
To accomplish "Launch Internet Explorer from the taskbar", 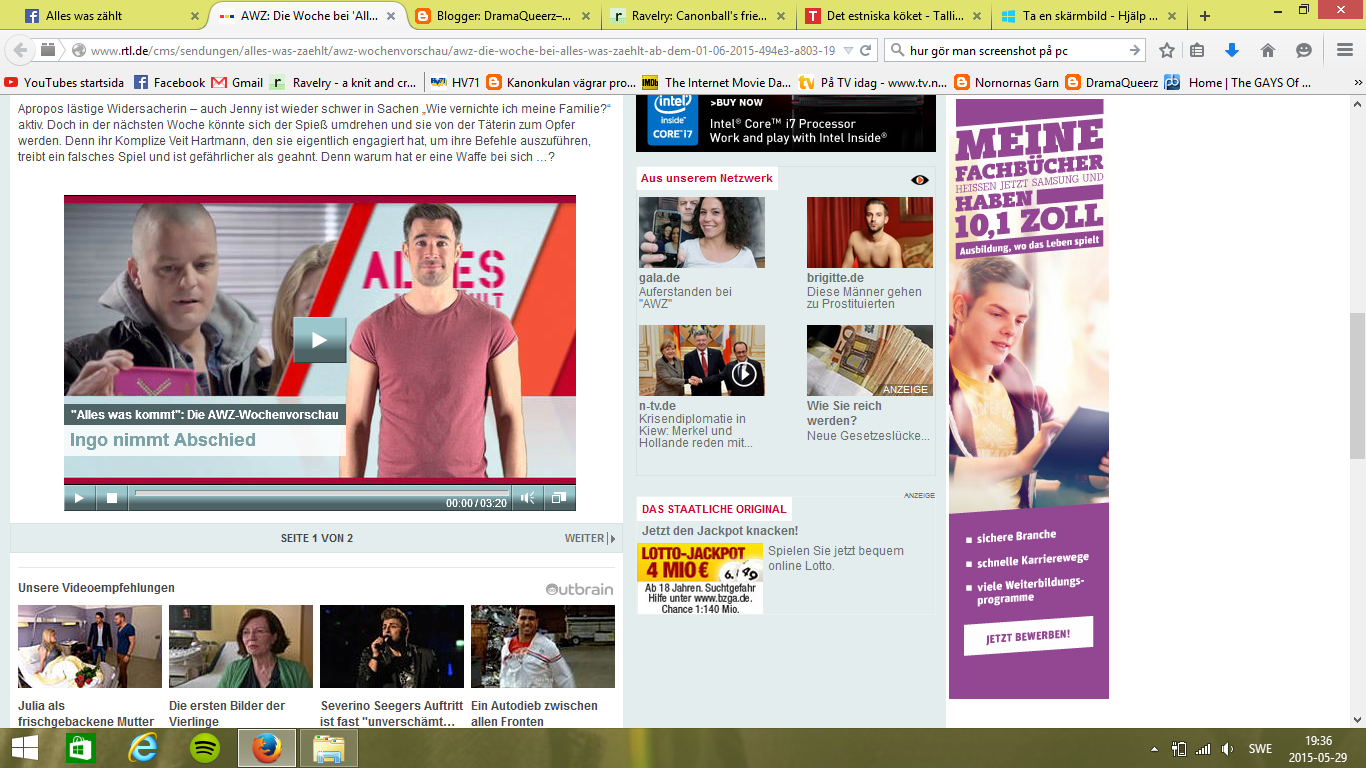I will tap(143, 748).
